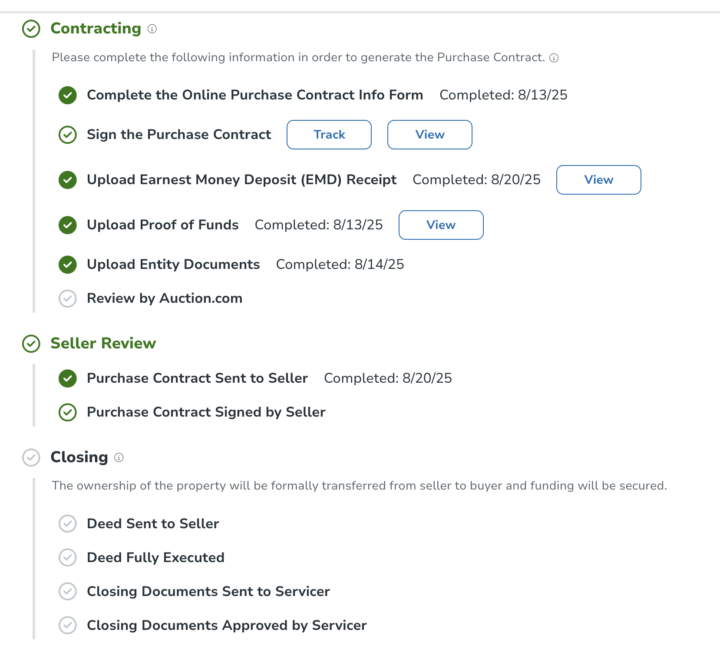View the Earnest Money Deposit receipt
Screen dimensions: 720x649
point(598,180)
